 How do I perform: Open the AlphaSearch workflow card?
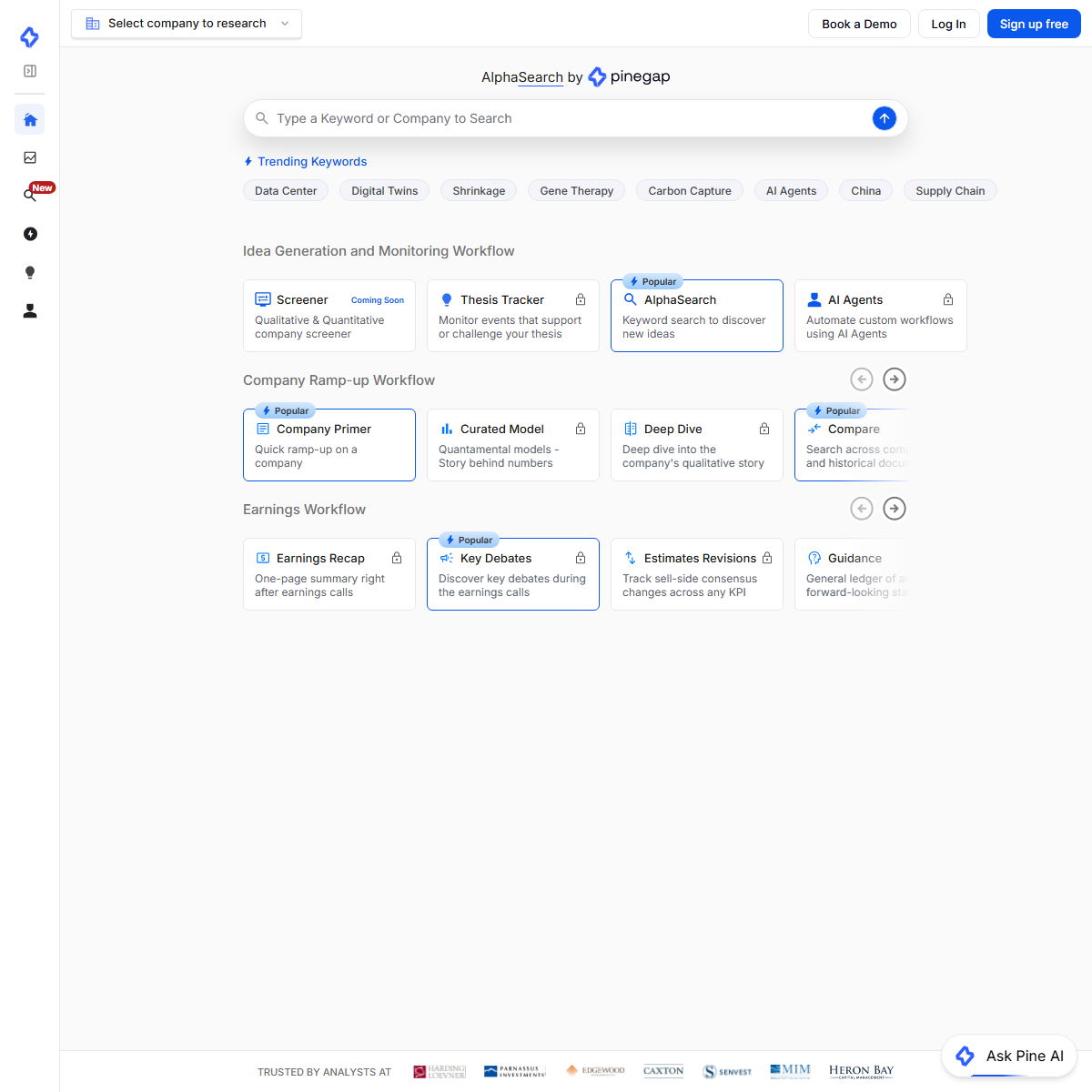tap(697, 316)
